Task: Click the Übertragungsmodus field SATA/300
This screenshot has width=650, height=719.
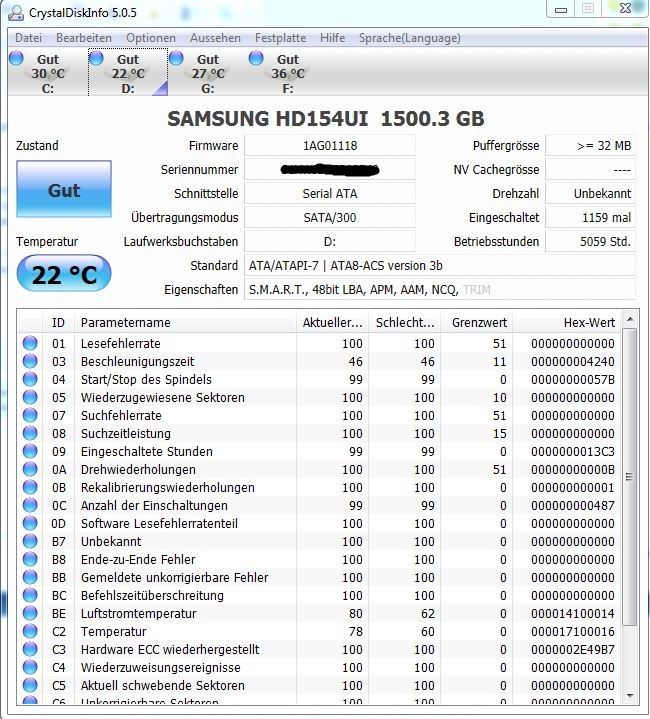Action: click(x=330, y=217)
